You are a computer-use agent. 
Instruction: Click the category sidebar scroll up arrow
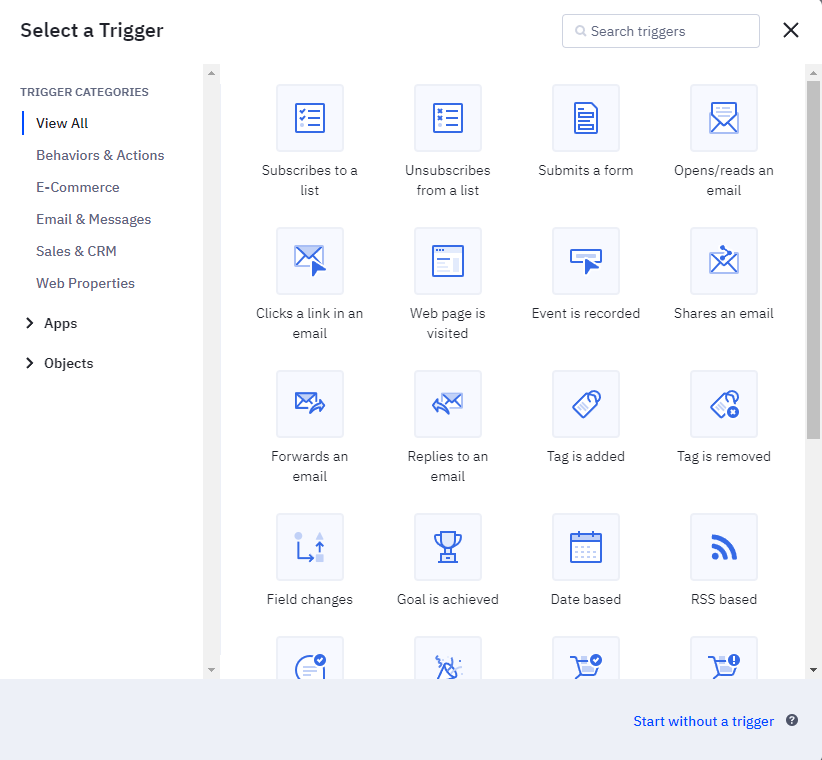[x=211, y=73]
